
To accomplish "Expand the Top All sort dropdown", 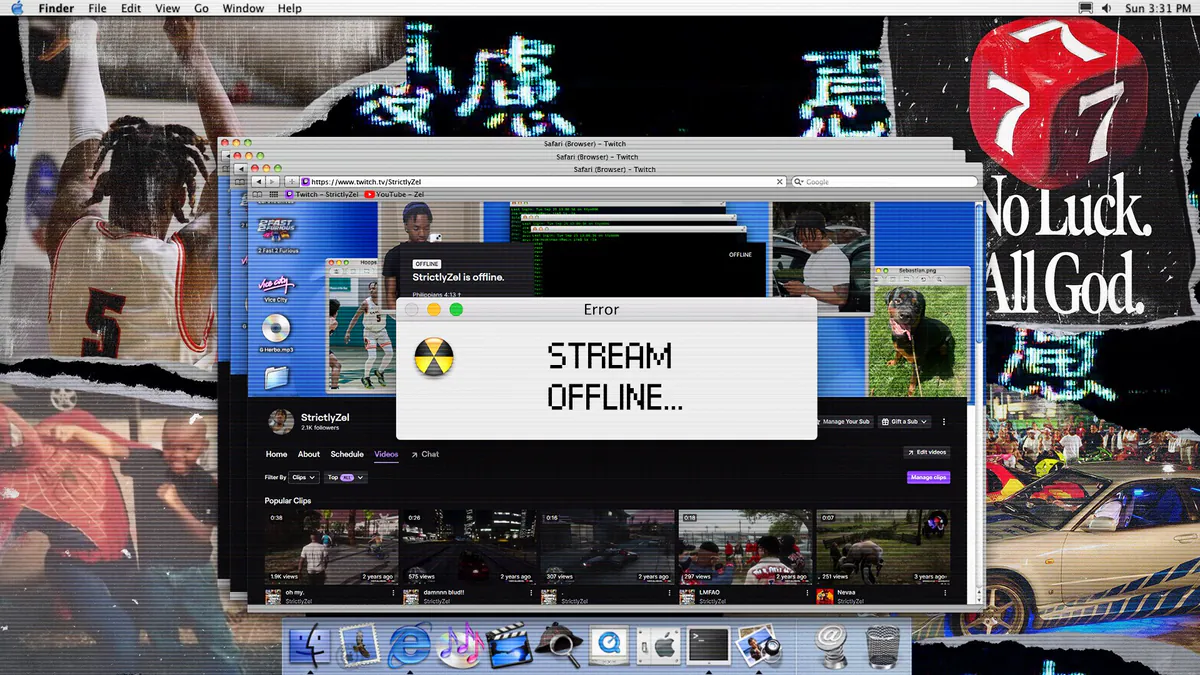I will [346, 478].
